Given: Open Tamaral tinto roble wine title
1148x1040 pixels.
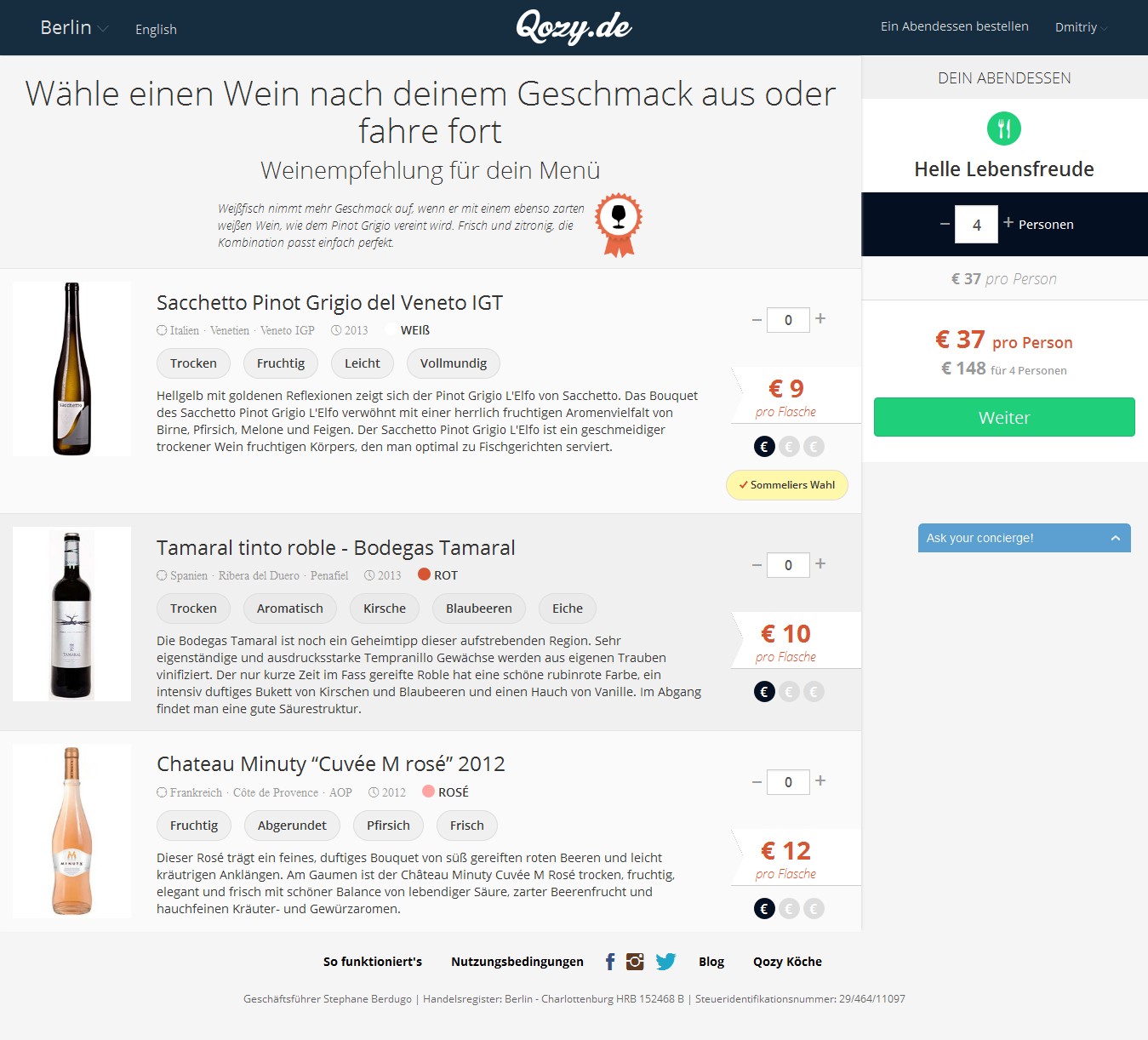Looking at the screenshot, I should pyautogui.click(x=336, y=548).
